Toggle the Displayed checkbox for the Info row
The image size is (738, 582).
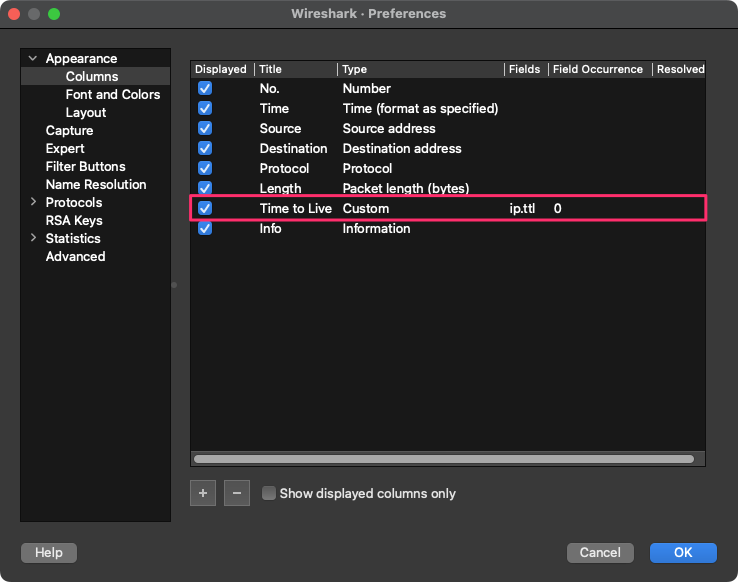pos(205,228)
